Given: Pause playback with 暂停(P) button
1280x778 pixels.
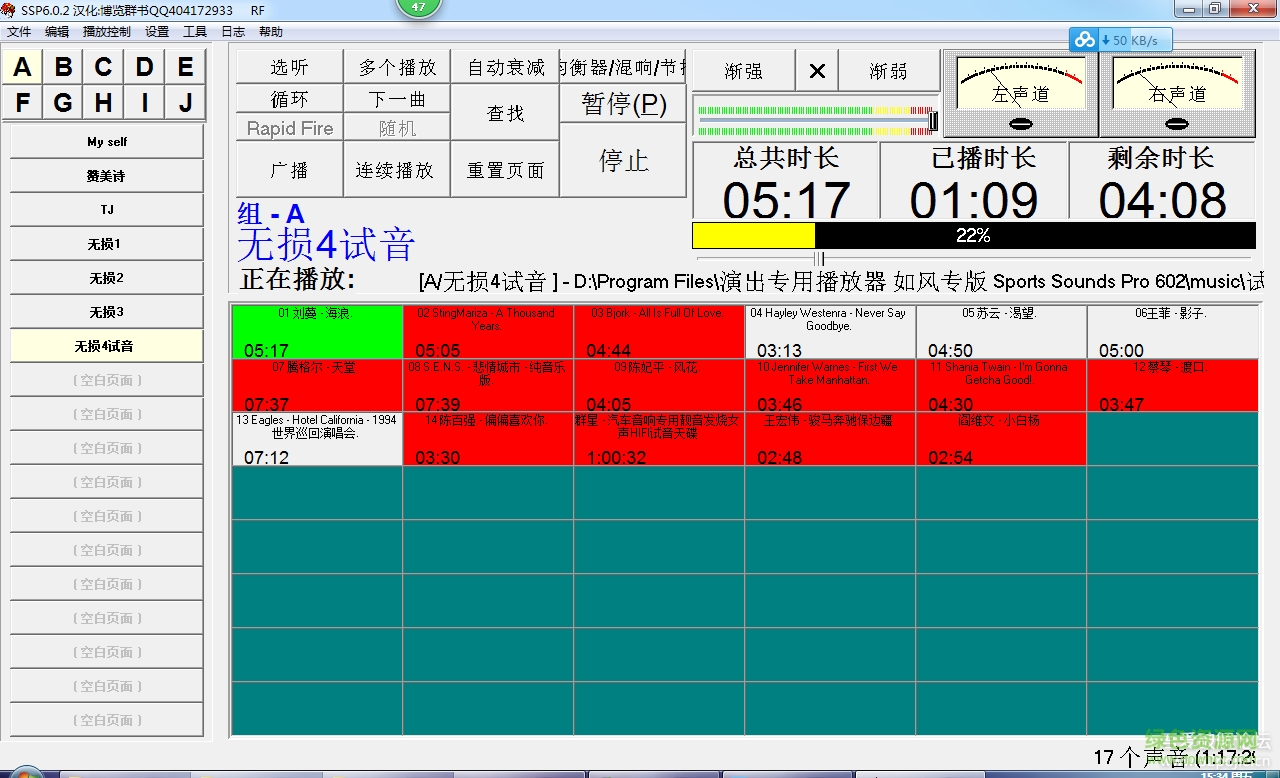Looking at the screenshot, I should point(623,103).
